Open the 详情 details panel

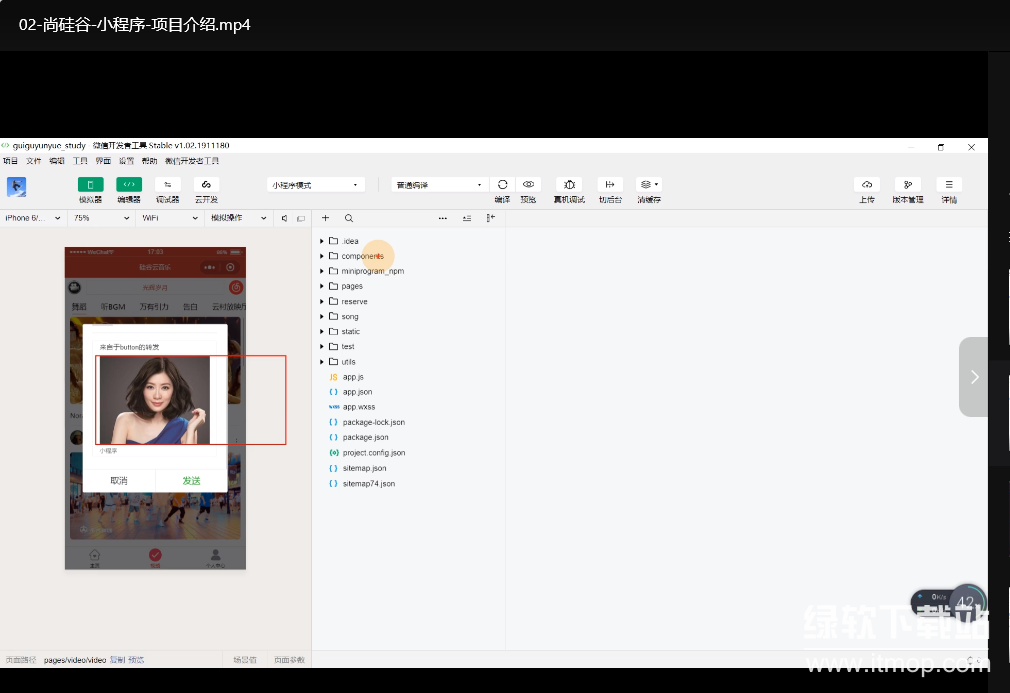(948, 185)
